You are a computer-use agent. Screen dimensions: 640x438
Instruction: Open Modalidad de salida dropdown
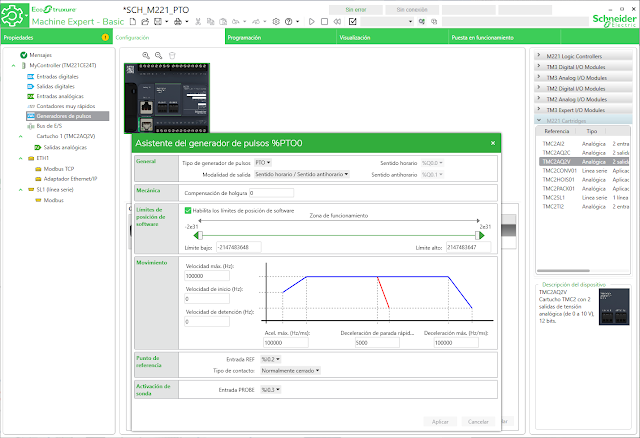pos(302,174)
